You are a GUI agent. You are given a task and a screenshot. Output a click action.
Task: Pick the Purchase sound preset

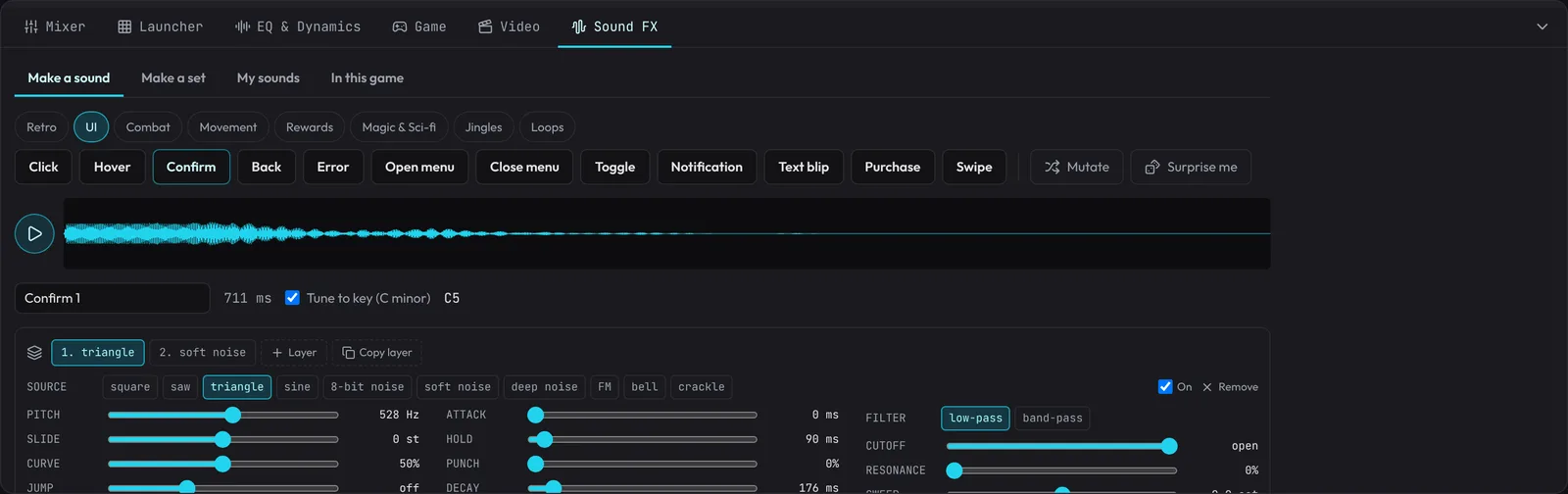pyautogui.click(x=893, y=167)
